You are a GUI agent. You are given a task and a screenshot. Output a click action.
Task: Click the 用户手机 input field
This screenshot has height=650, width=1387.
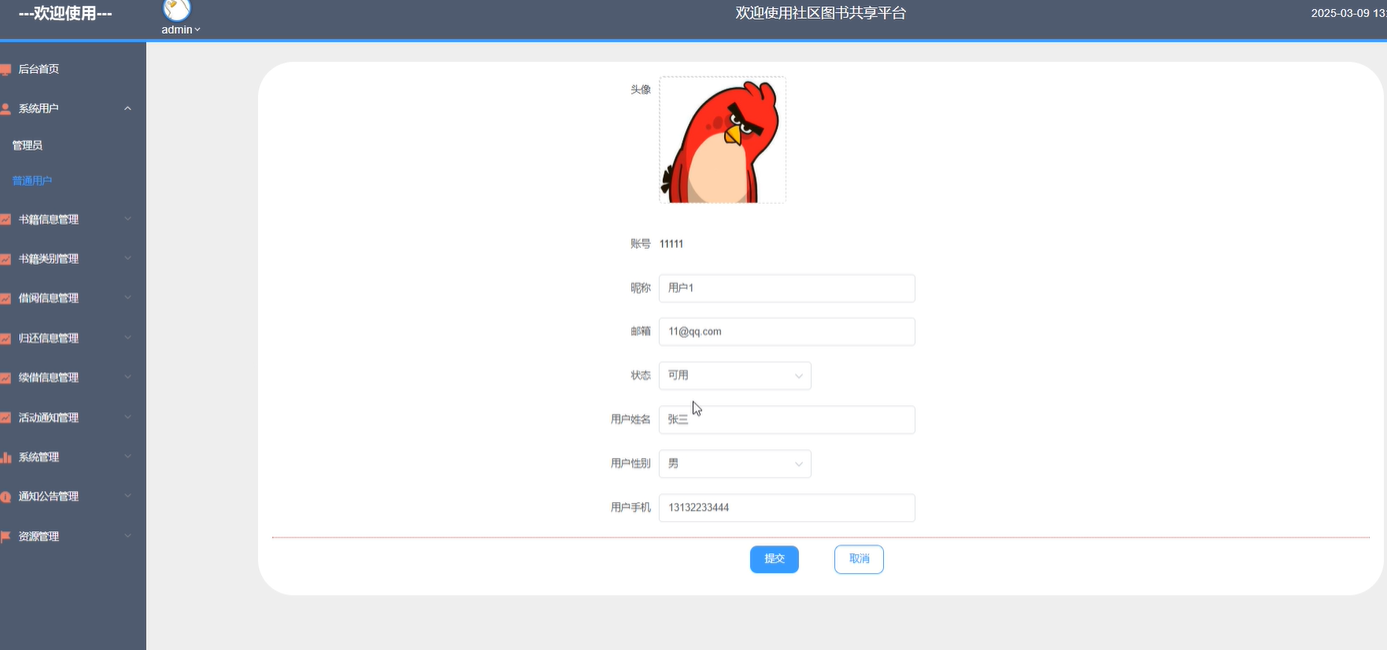(787, 508)
